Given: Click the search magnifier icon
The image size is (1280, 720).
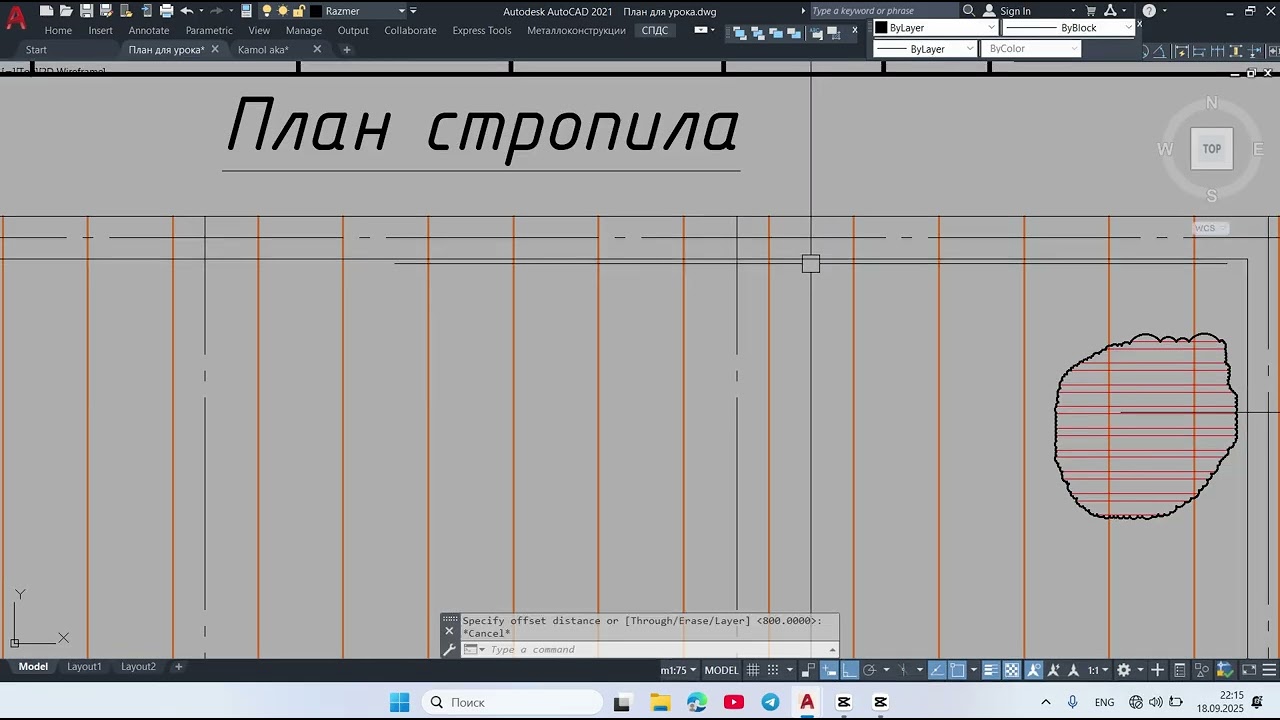Looking at the screenshot, I should (x=968, y=11).
